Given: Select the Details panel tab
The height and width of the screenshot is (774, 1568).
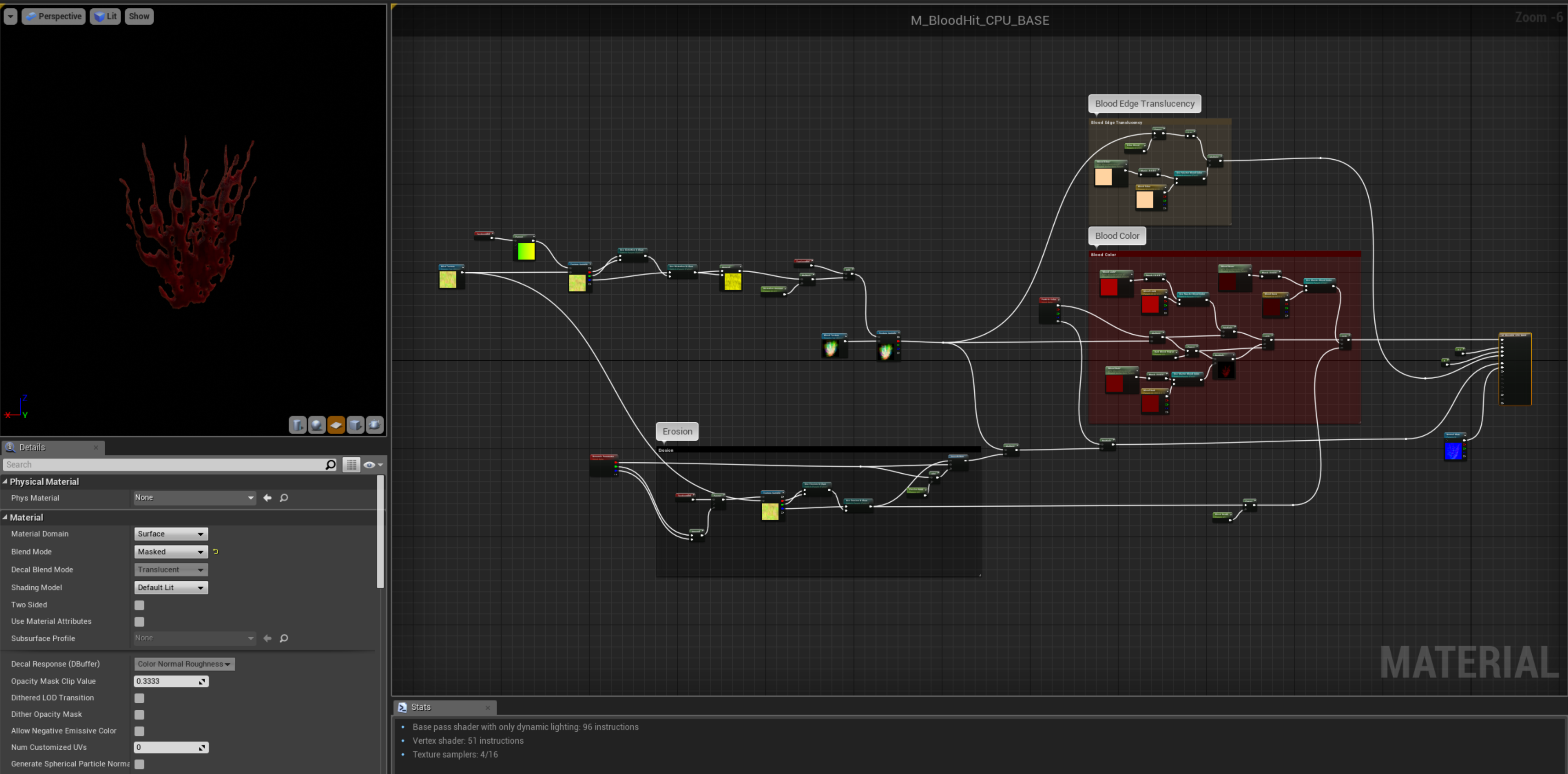Looking at the screenshot, I should click(32, 447).
